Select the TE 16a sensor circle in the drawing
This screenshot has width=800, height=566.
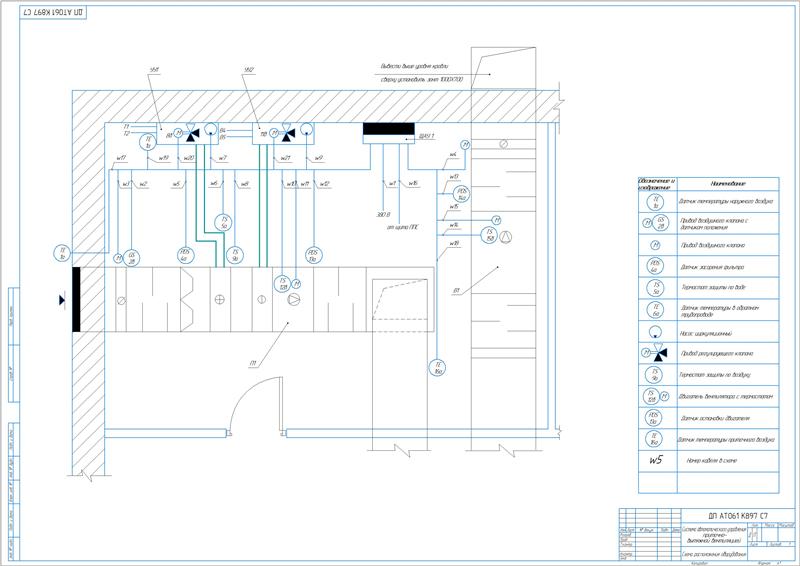pos(437,367)
